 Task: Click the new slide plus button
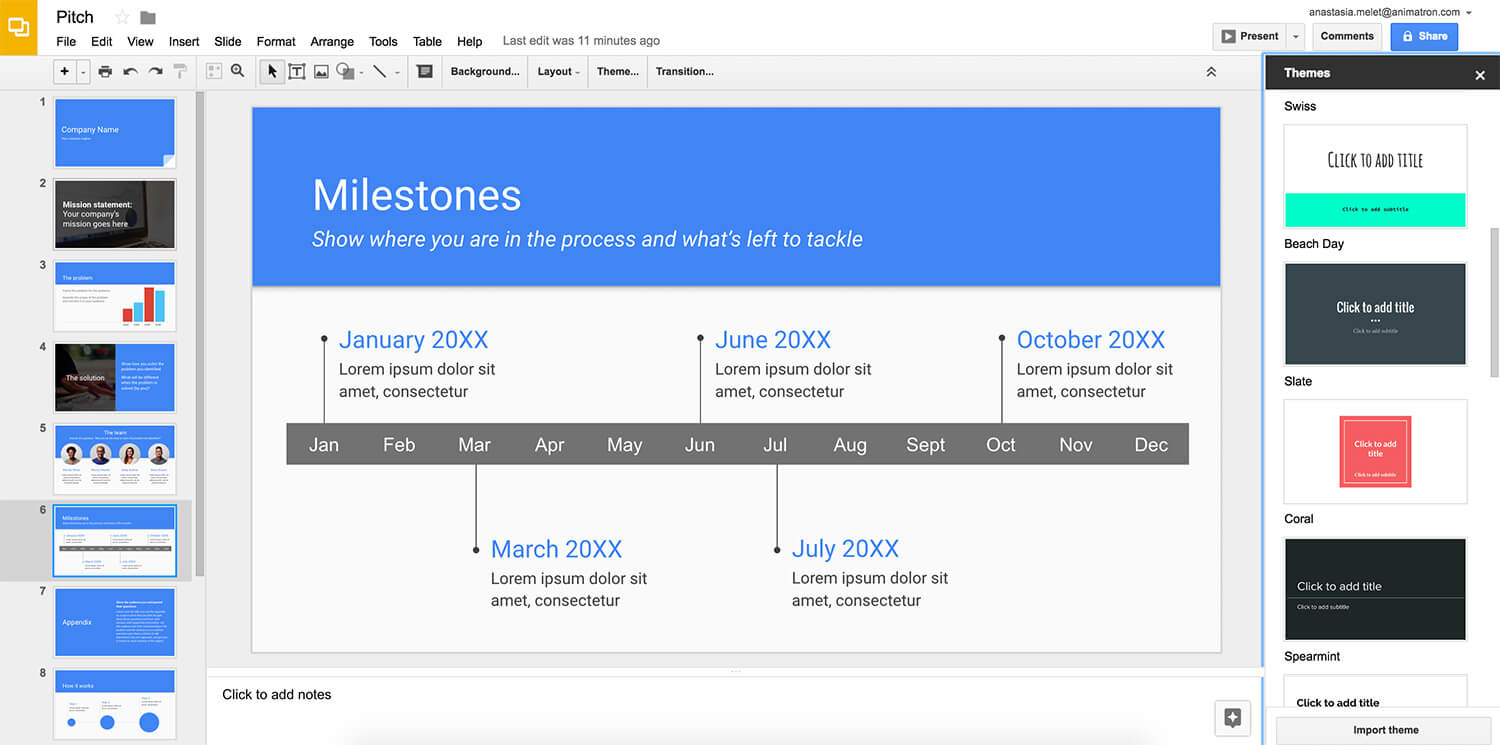65,71
